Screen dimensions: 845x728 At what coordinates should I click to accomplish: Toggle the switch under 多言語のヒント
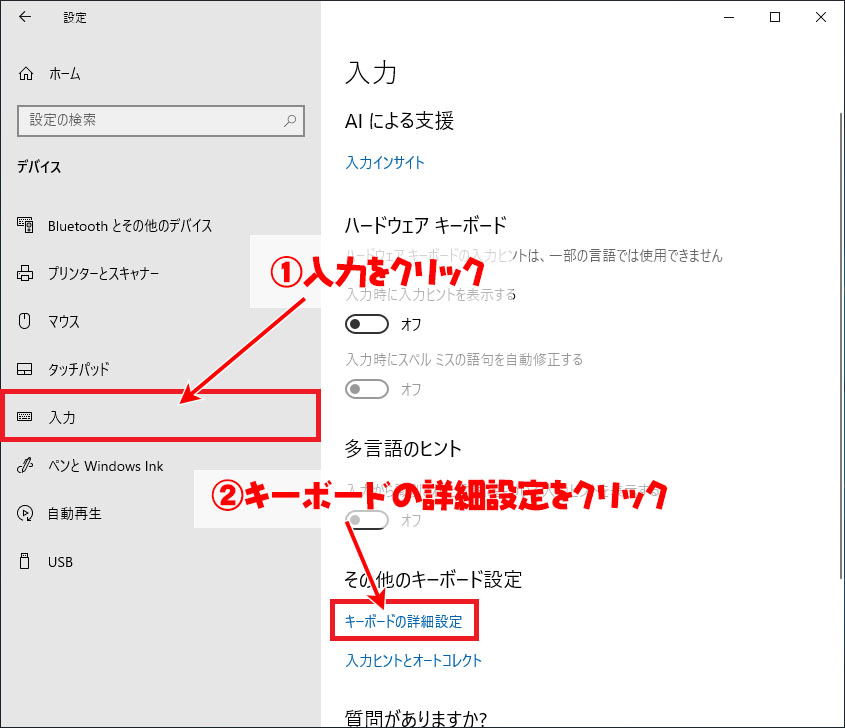(x=366, y=520)
